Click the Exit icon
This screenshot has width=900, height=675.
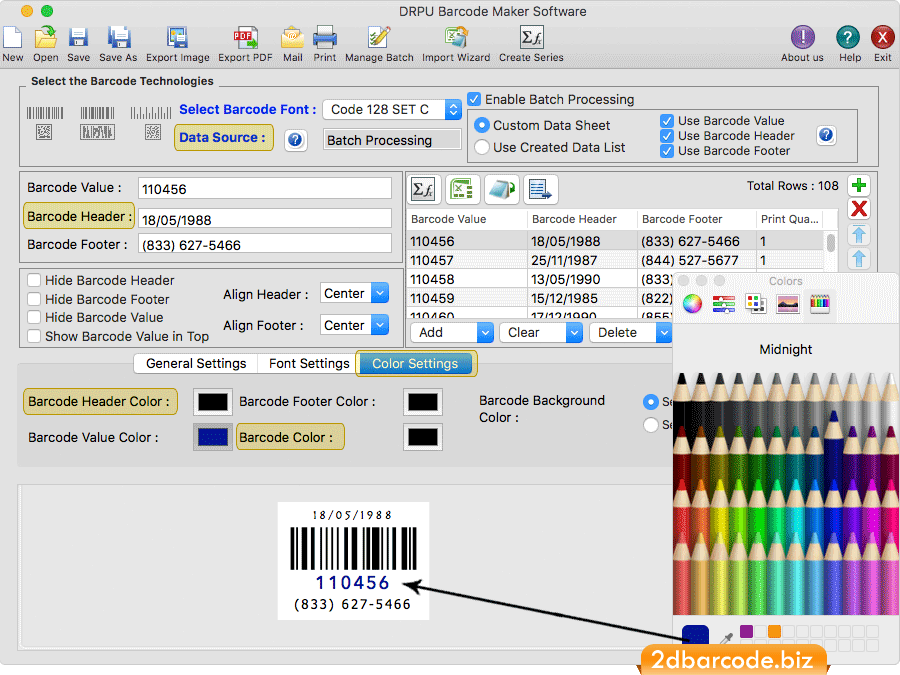pos(883,38)
